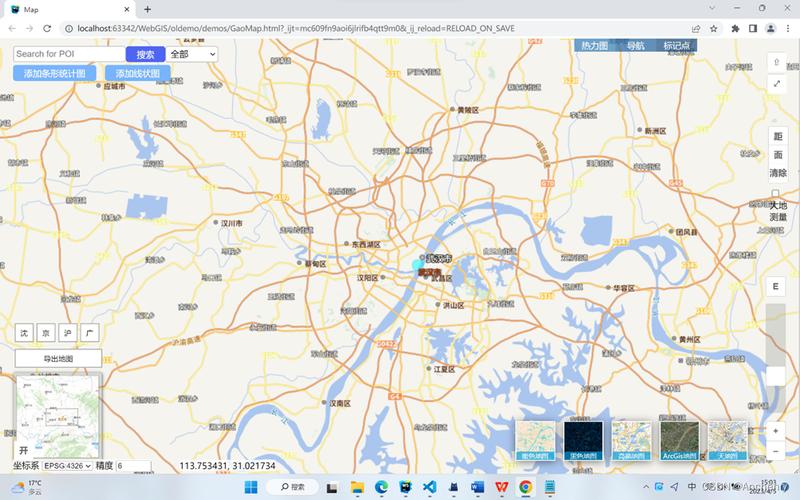Click the 添加条形统计图 bar chart button
This screenshot has width=800, height=500.
[55, 73]
